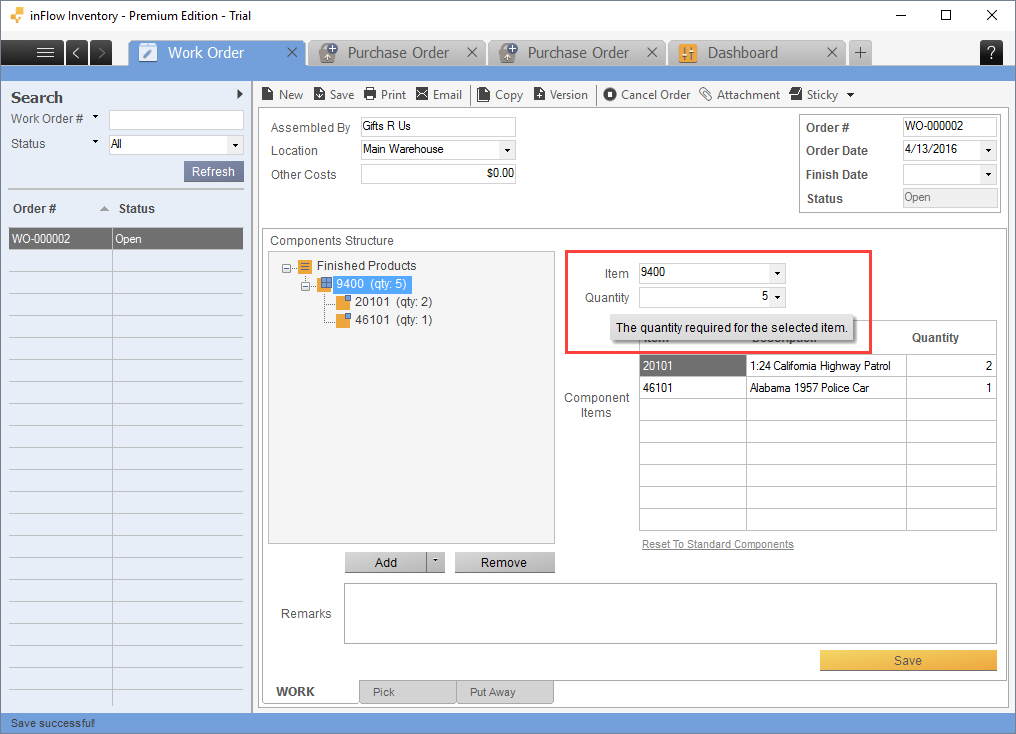Click Cancel Order in toolbar

tap(647, 95)
